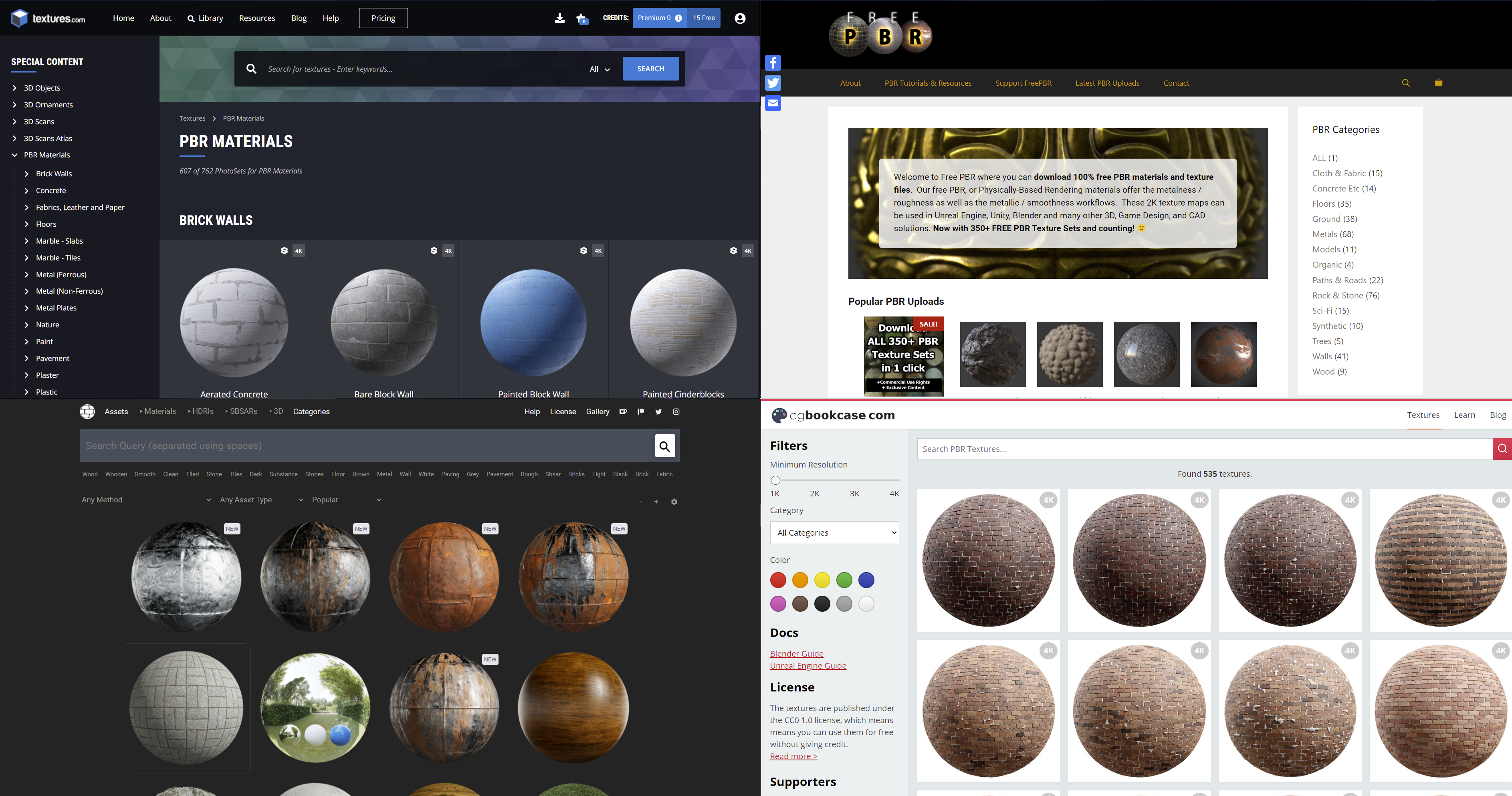
Task: Select the blue color filter swatch
Action: pyautogui.click(x=866, y=580)
